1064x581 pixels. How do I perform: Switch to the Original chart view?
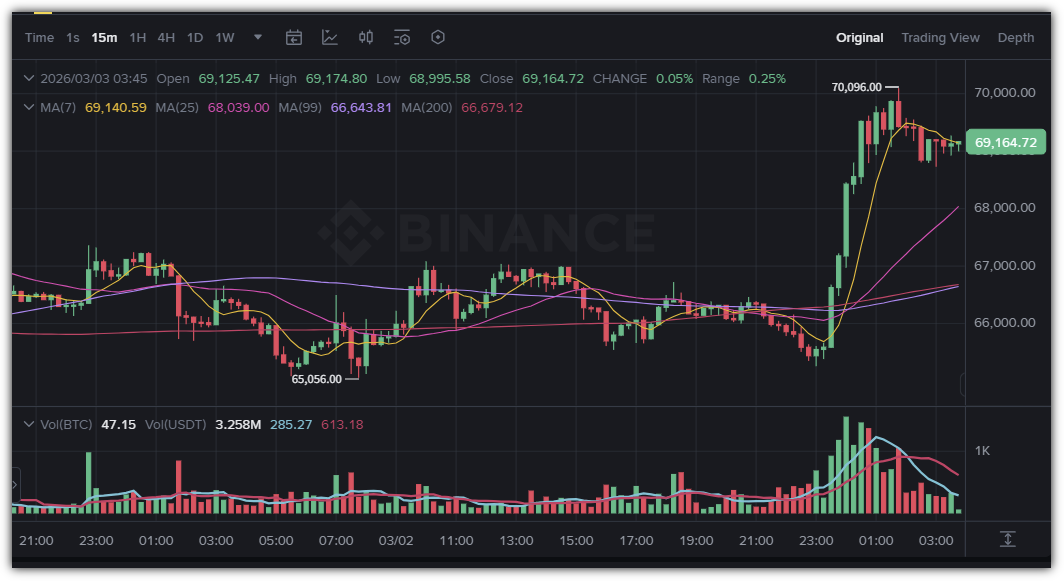click(859, 38)
